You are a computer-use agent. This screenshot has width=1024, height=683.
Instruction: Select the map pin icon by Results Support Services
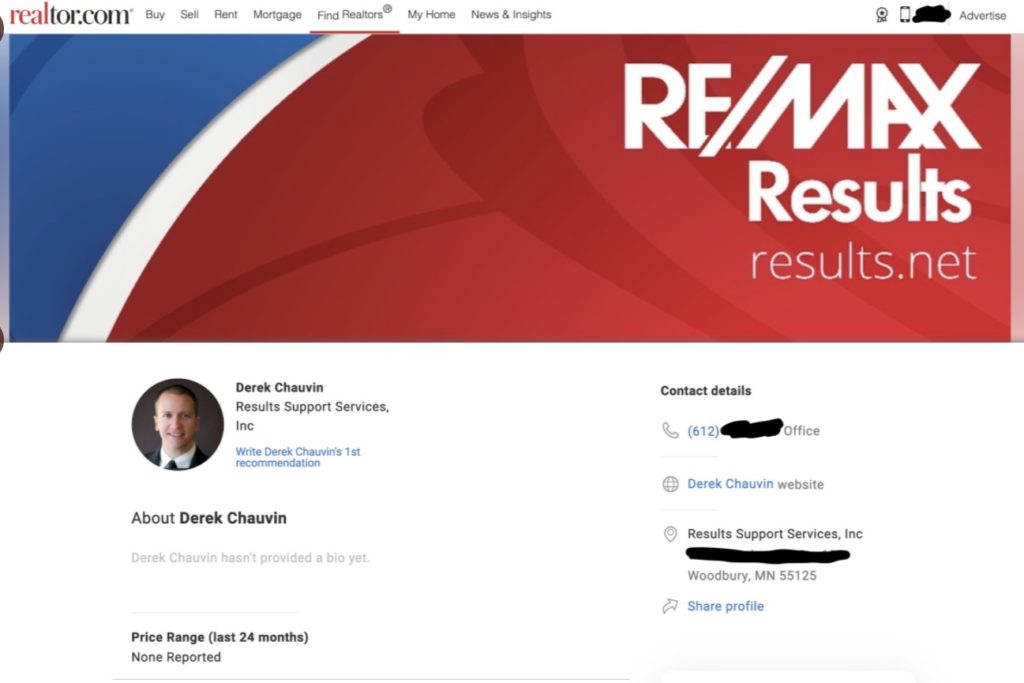pyautogui.click(x=670, y=533)
